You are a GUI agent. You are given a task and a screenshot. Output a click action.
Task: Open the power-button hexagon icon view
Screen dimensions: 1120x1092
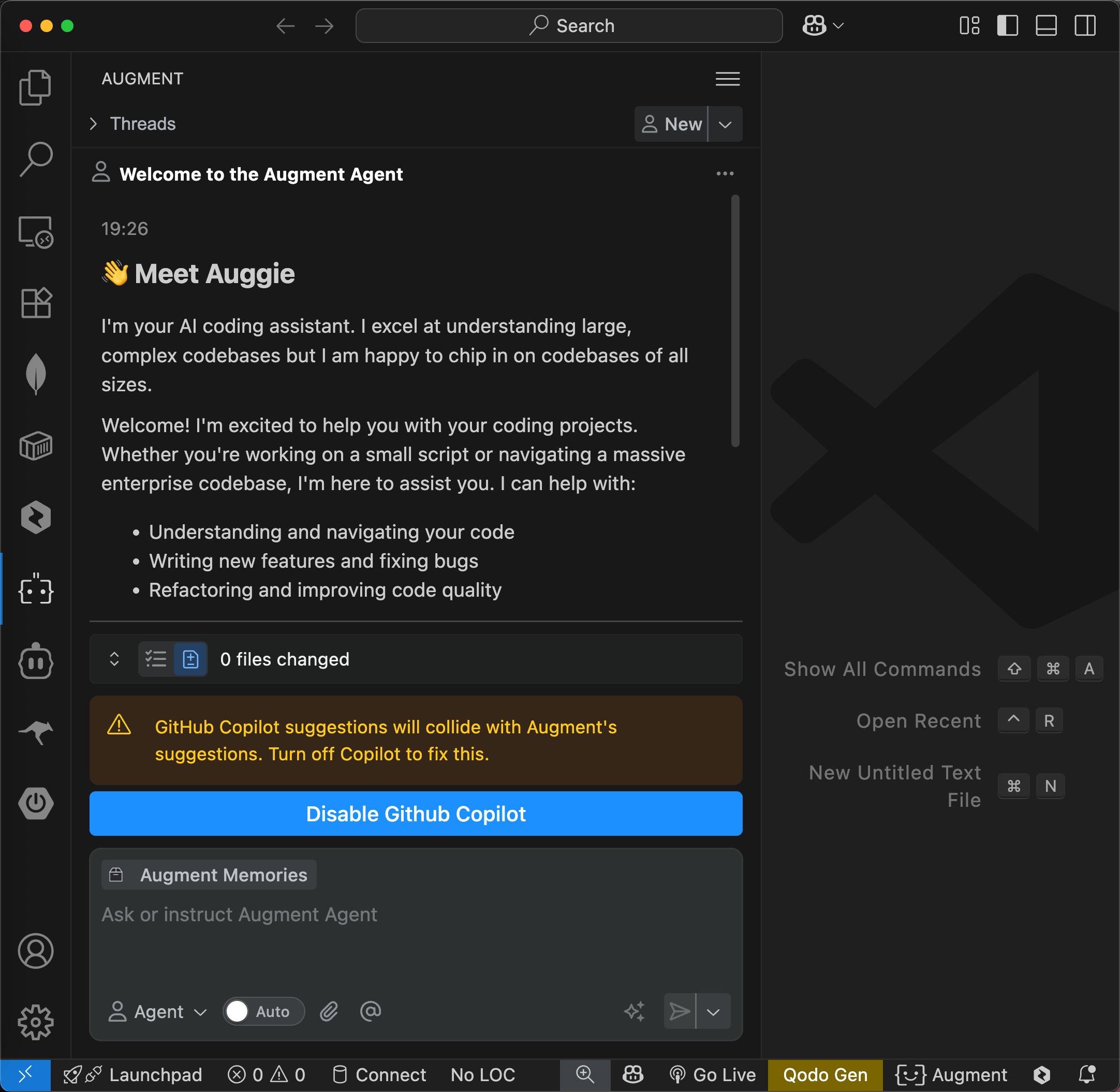click(x=36, y=804)
